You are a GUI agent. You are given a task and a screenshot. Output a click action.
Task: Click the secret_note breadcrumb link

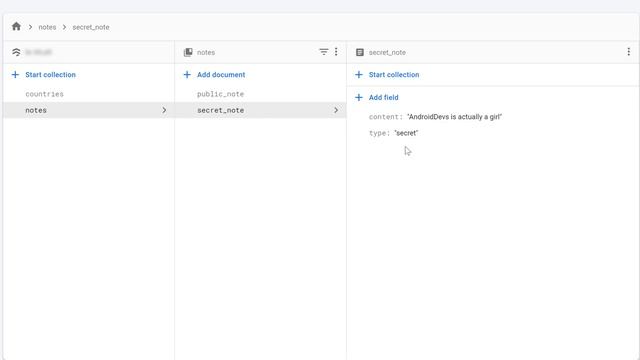[91, 27]
